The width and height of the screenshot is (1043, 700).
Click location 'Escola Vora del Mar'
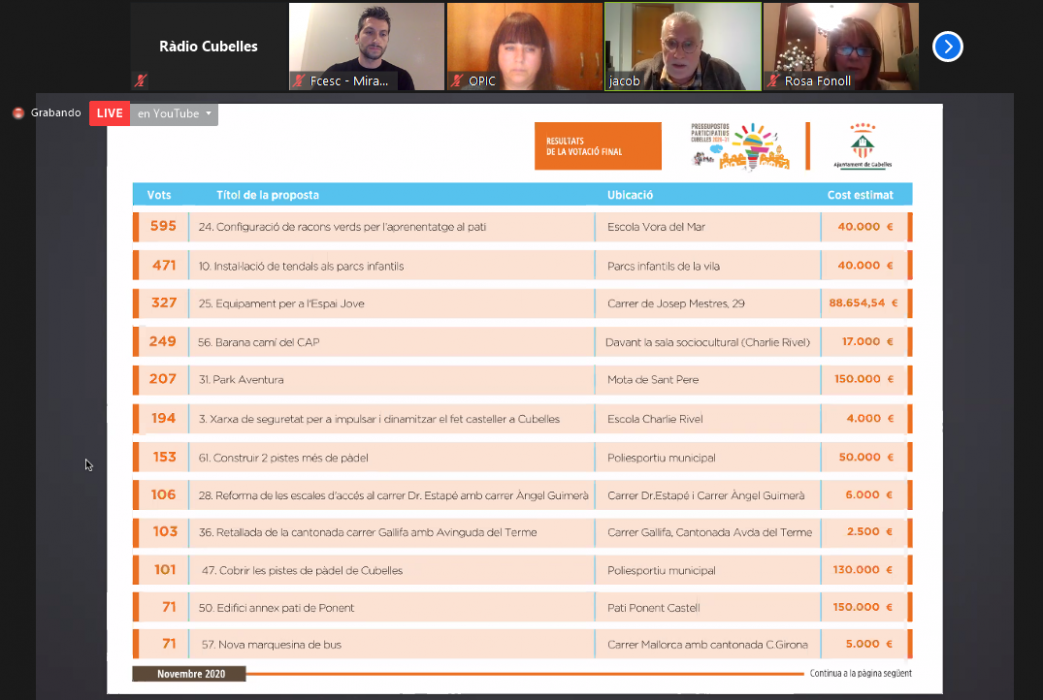click(656, 227)
